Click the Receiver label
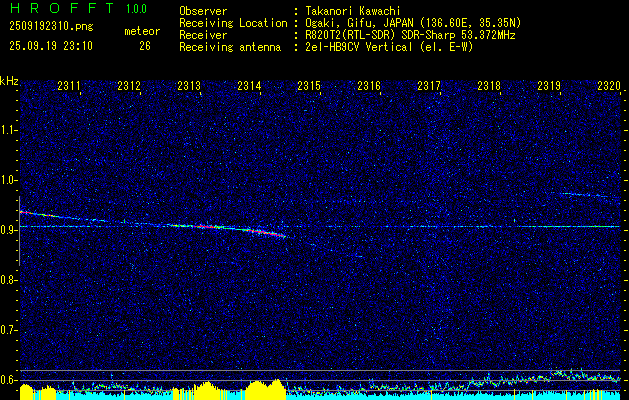The height and width of the screenshot is (400, 629). pos(203,35)
